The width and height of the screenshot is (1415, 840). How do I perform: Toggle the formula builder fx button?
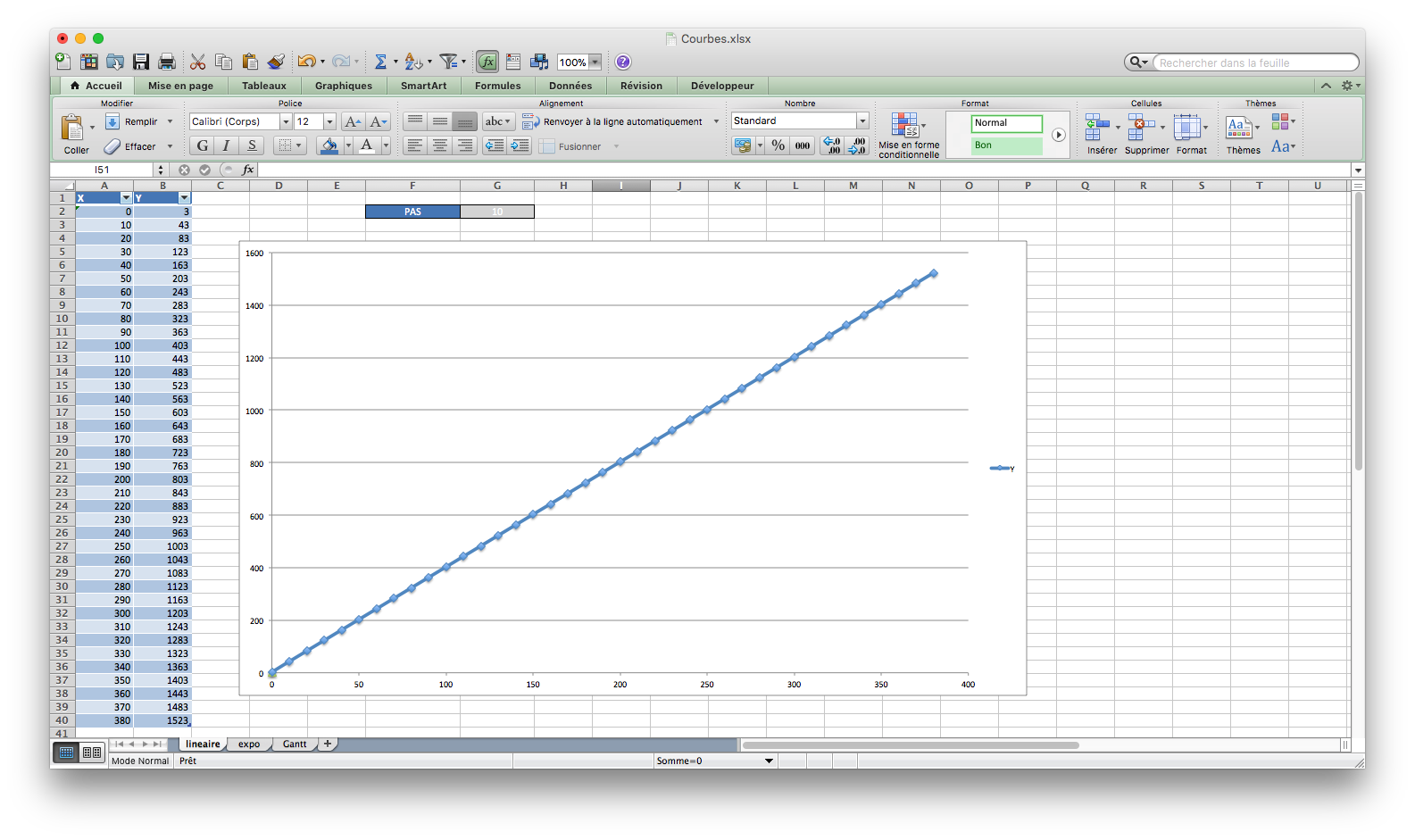pyautogui.click(x=487, y=62)
